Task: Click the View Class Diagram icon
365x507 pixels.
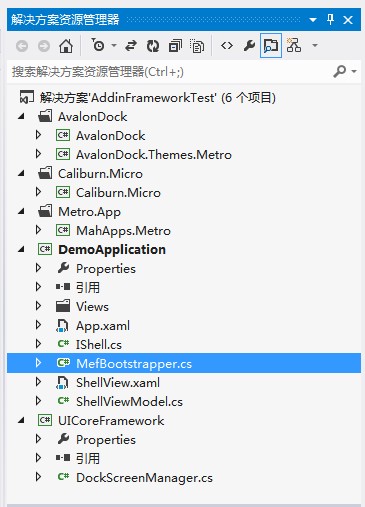Action: [294, 45]
